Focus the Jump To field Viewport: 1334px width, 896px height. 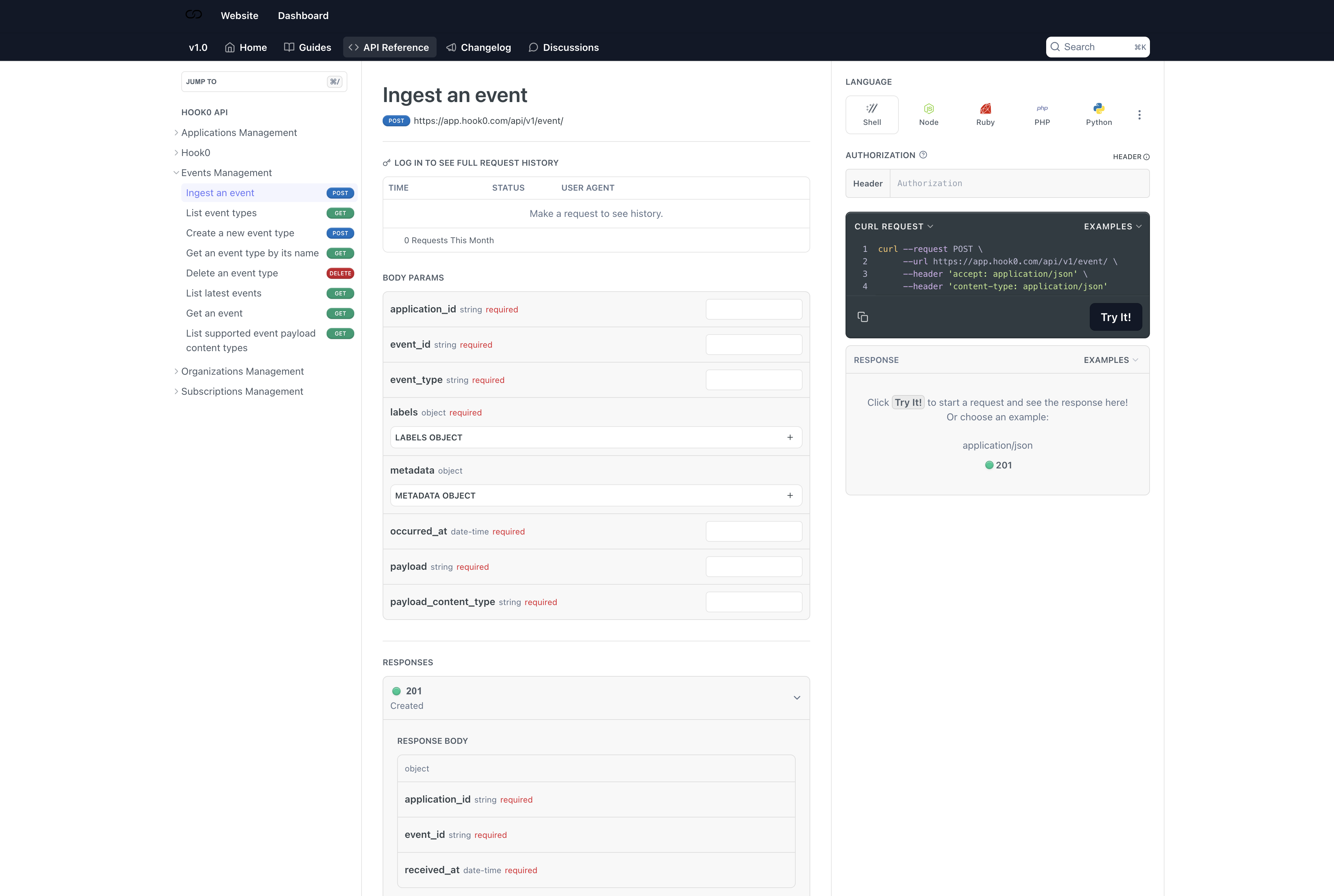click(264, 82)
